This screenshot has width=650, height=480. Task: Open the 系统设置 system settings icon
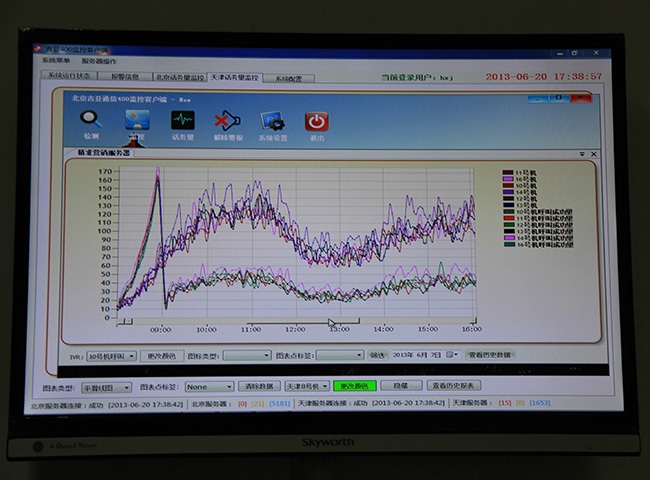coord(272,122)
